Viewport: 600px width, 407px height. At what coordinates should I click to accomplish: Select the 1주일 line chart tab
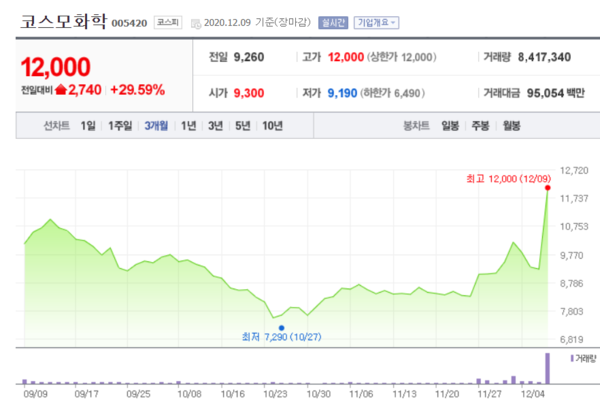(x=120, y=125)
